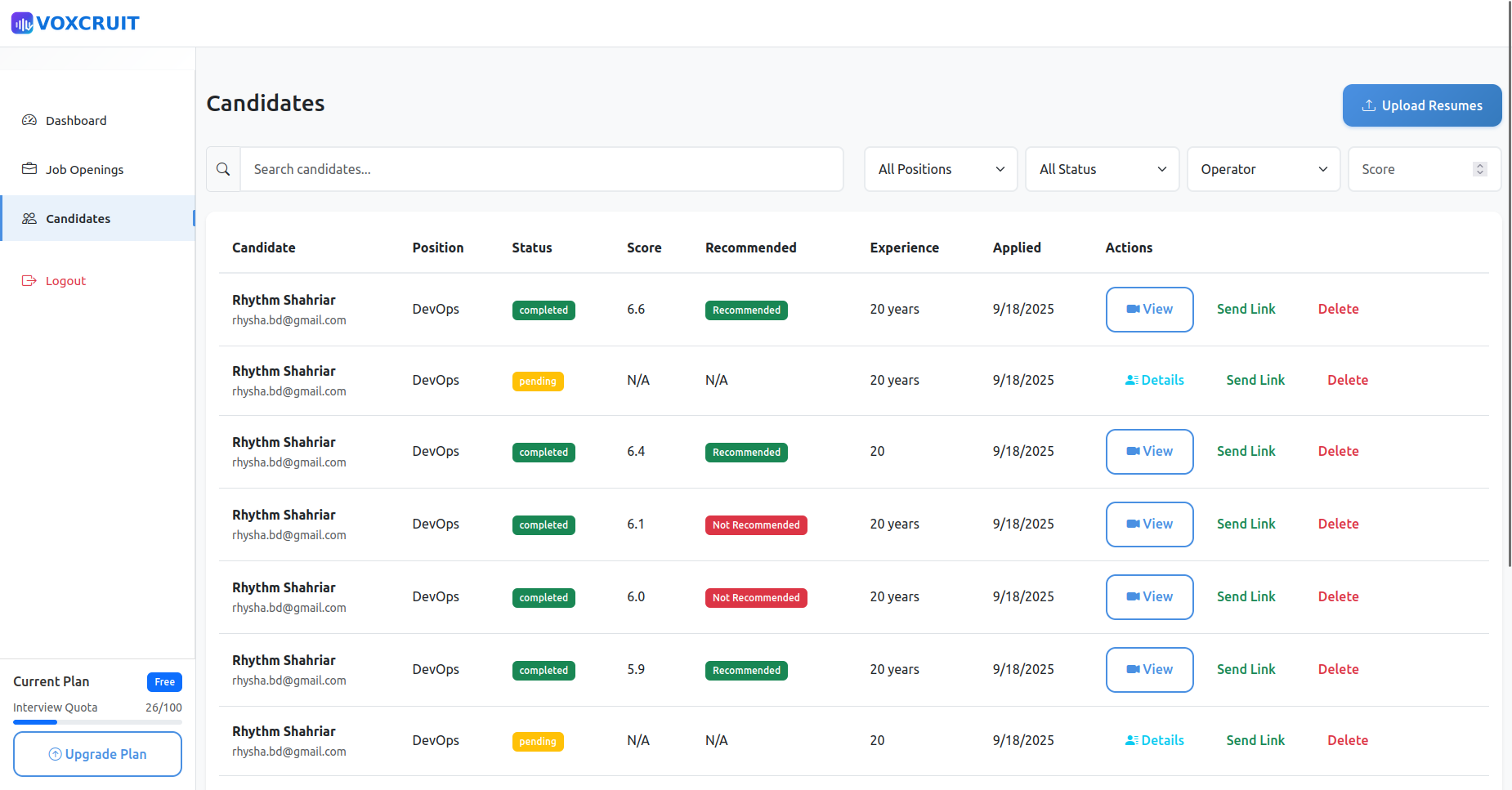Click the Interview Quota progress bar
The height and width of the screenshot is (790, 1512).
[x=97, y=722]
